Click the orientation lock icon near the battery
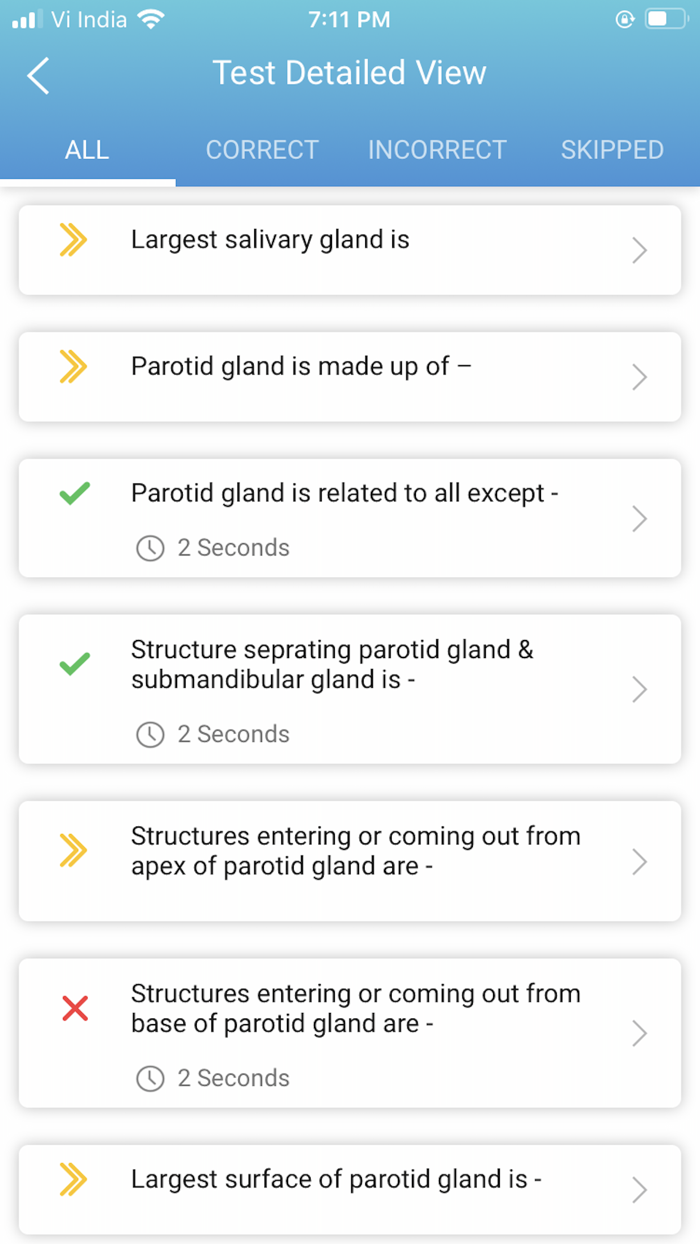 point(623,18)
